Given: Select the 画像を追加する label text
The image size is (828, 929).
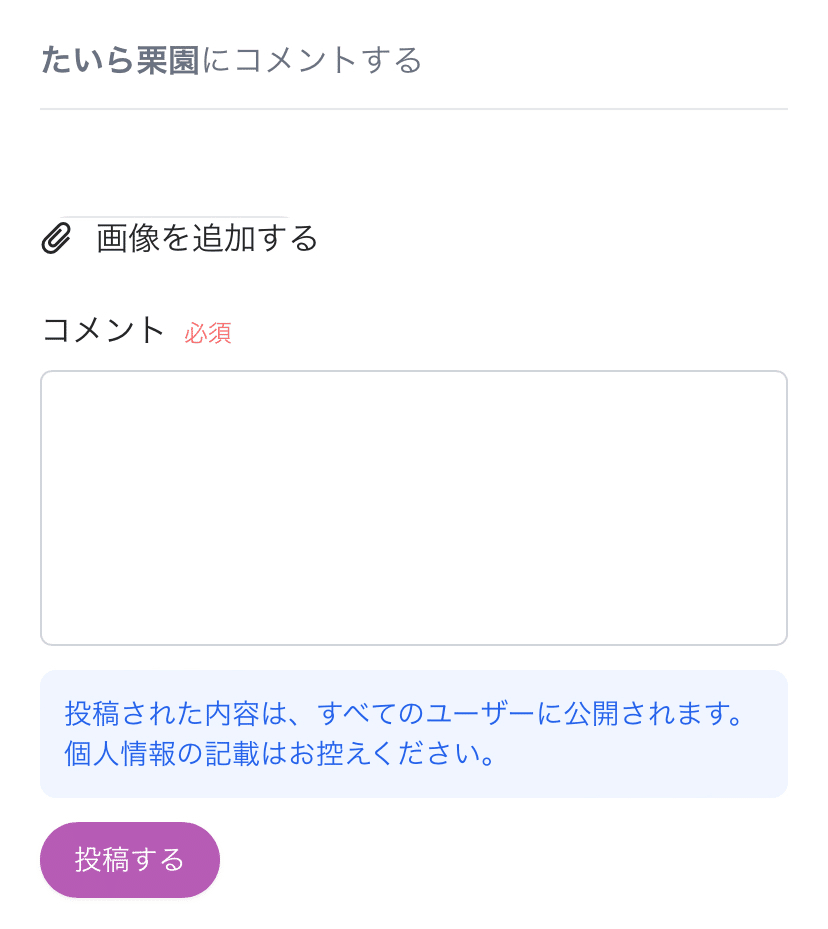Looking at the screenshot, I should [207, 238].
